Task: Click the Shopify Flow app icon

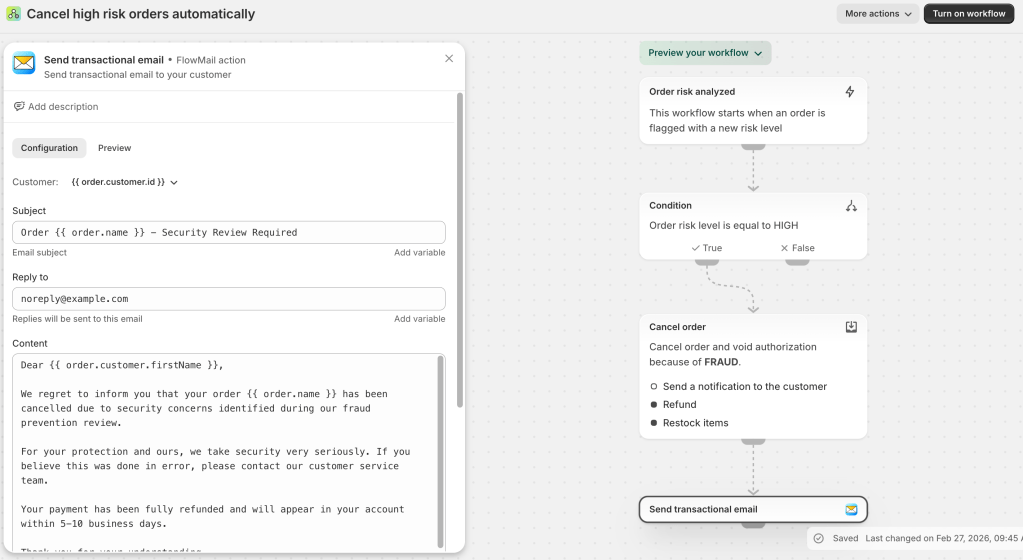Action: pos(14,14)
